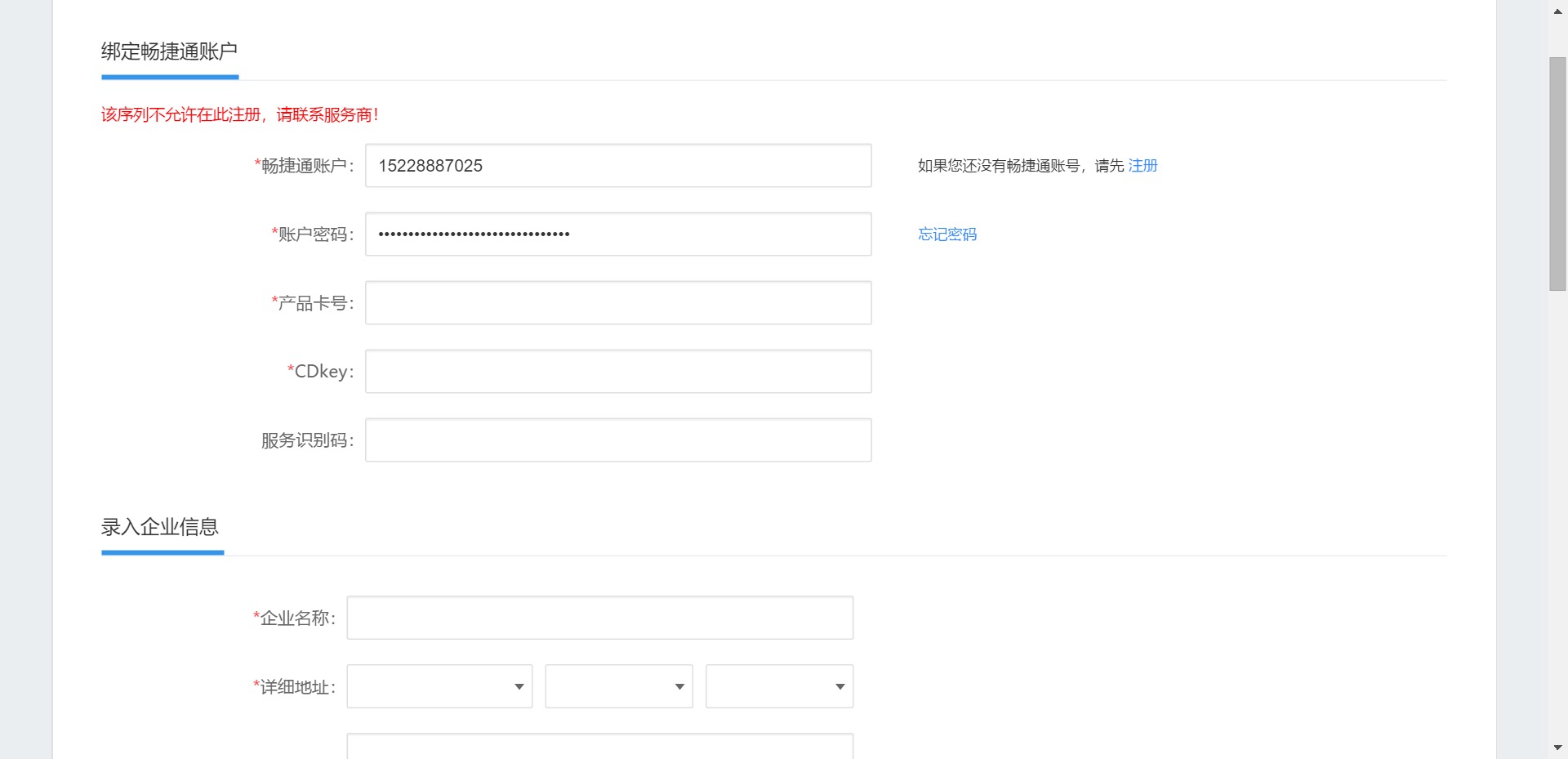Image resolution: width=1568 pixels, height=759 pixels.
Task: Click the 详细地址 field label
Action: pos(295,686)
